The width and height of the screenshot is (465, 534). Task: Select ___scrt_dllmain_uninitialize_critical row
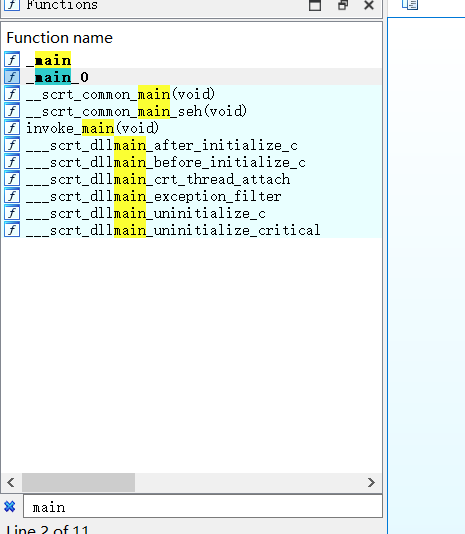(192, 230)
